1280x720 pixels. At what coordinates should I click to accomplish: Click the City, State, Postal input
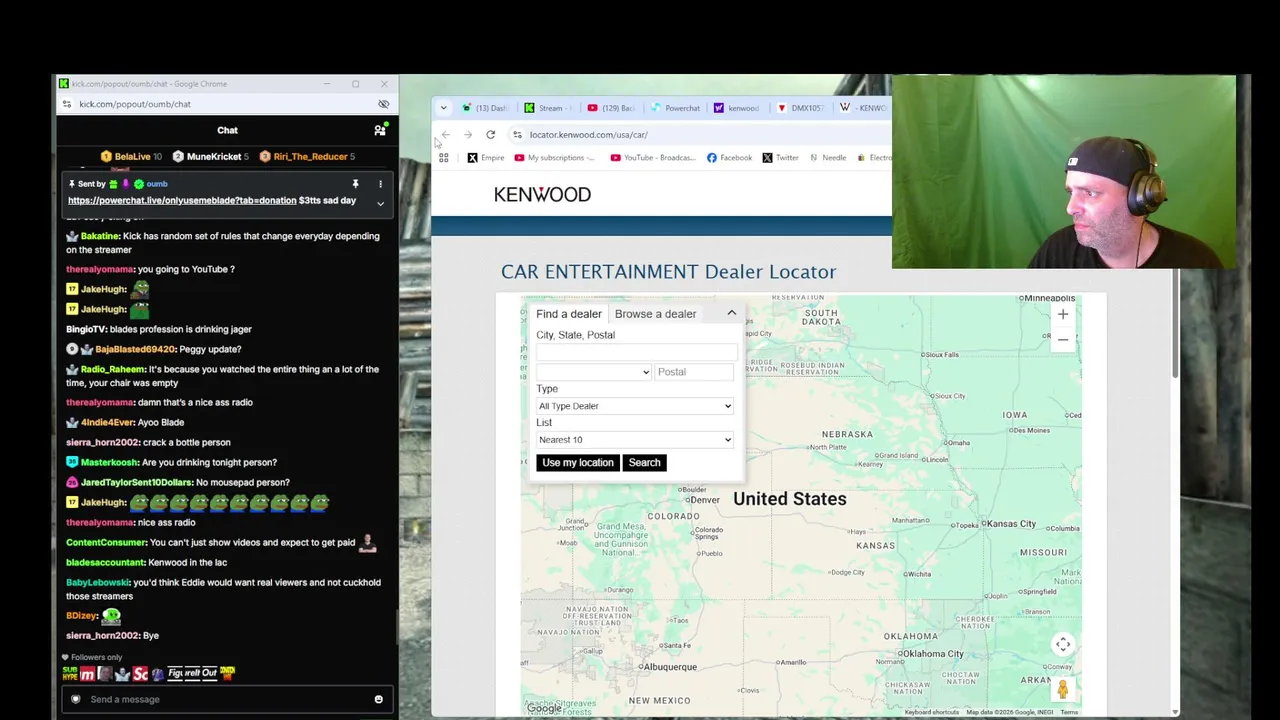coord(637,351)
